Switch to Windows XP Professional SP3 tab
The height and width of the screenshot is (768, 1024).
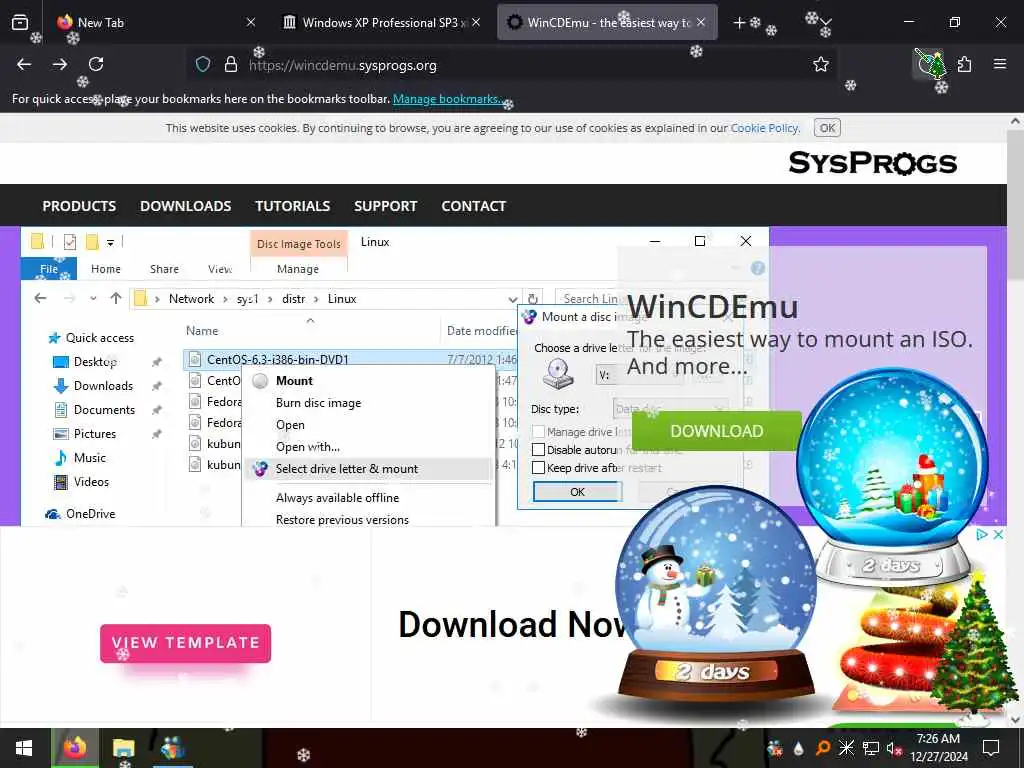(381, 22)
